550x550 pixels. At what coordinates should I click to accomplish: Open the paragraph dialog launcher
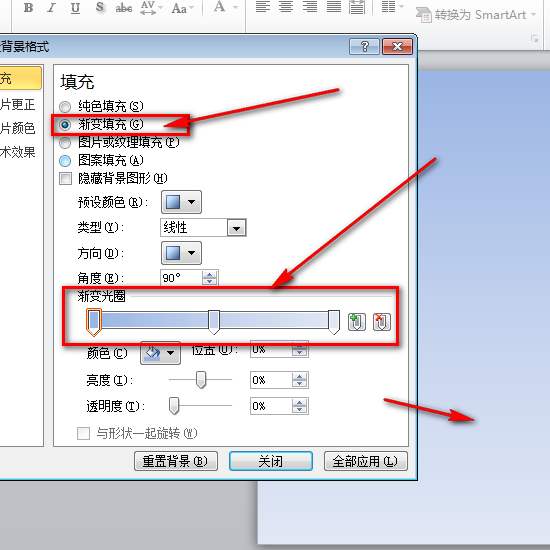point(534,39)
